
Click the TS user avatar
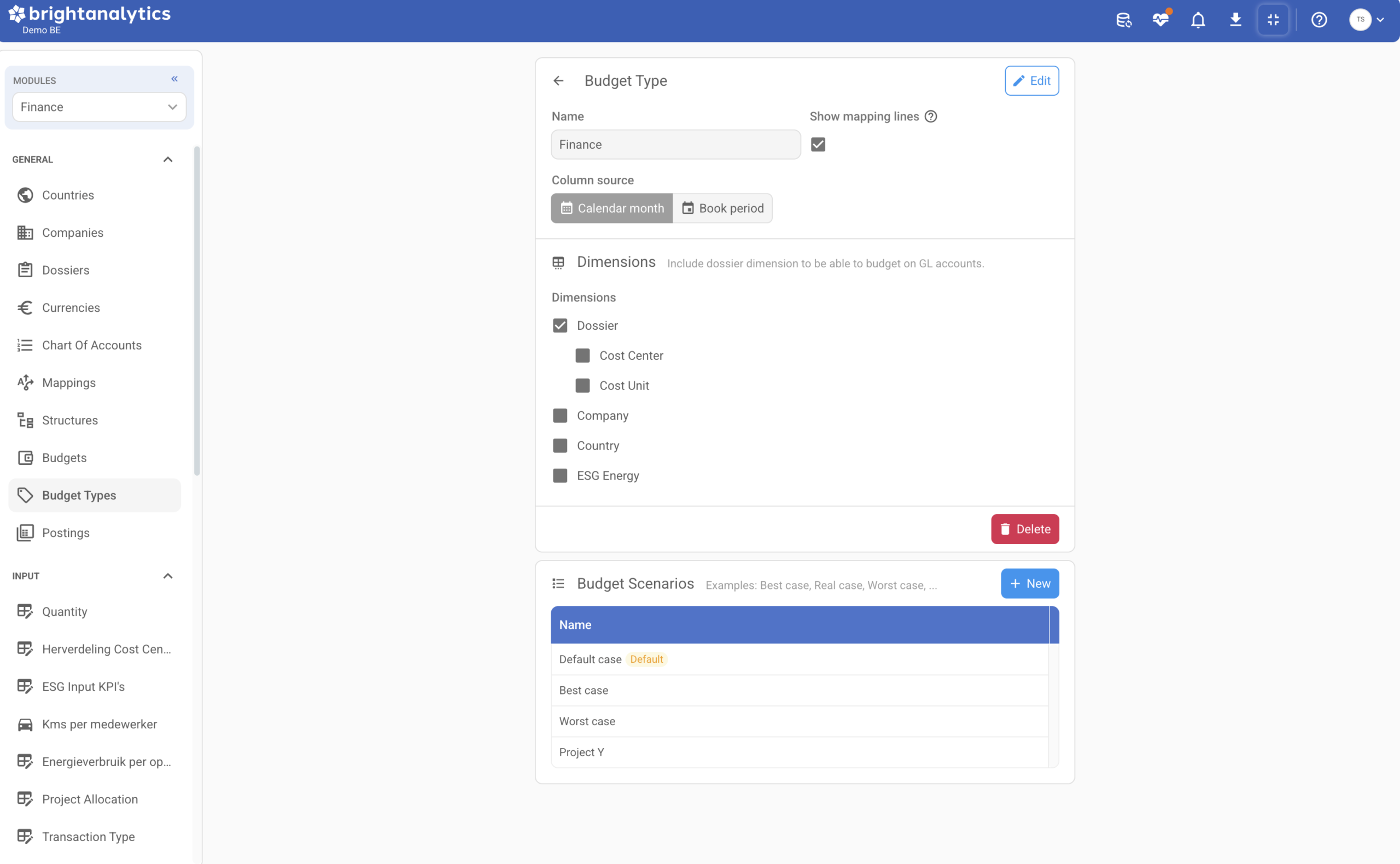tap(1360, 20)
